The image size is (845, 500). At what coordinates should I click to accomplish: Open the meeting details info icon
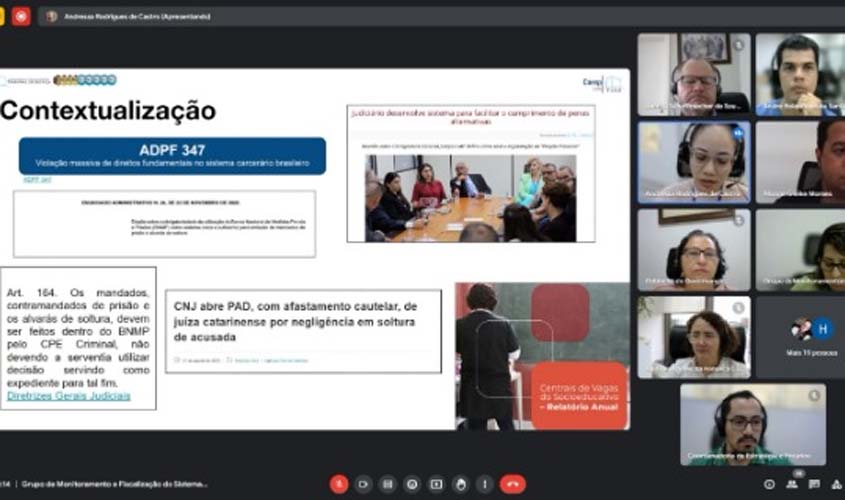point(769,485)
